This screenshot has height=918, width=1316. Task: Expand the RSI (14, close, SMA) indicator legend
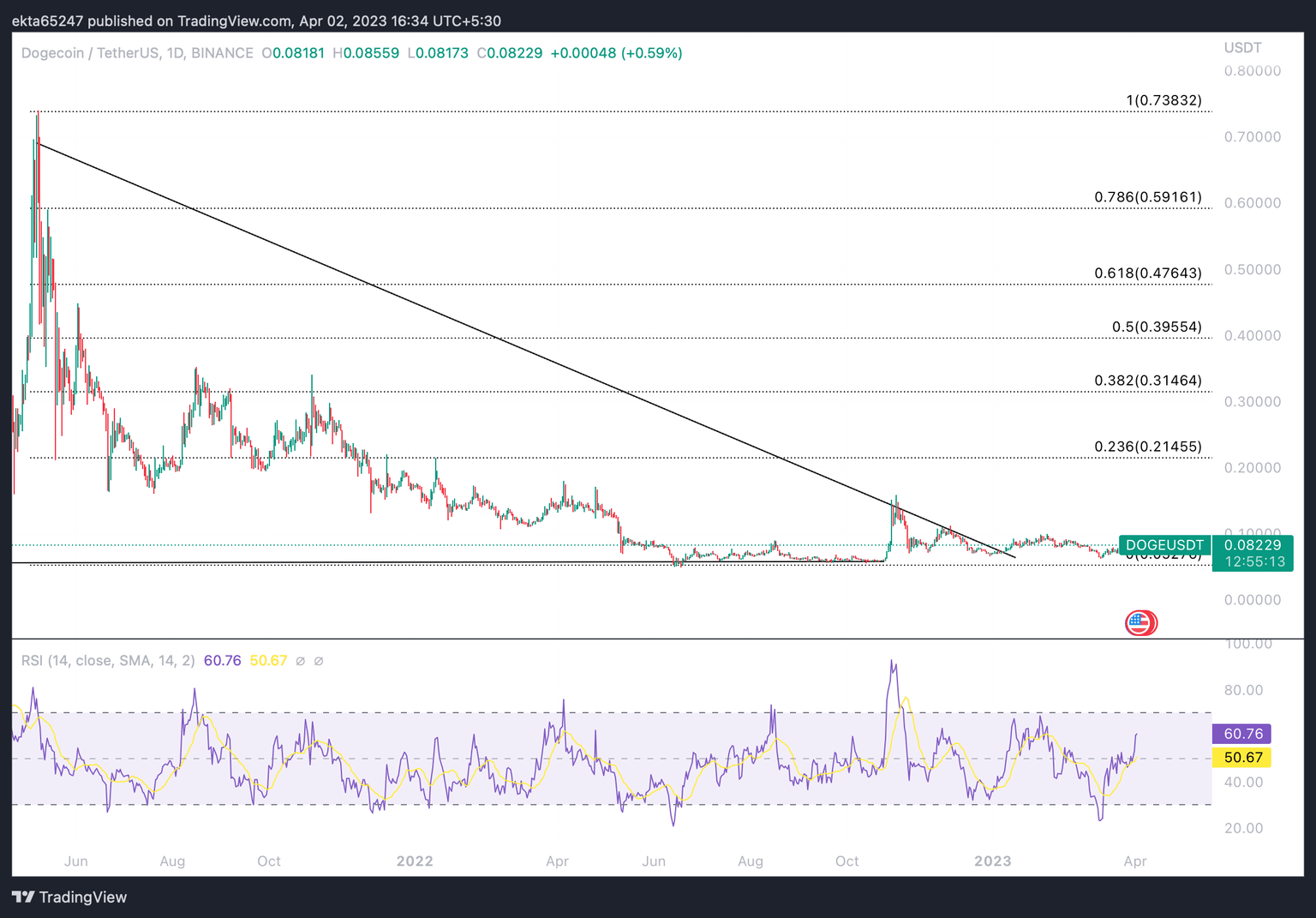pos(107,661)
